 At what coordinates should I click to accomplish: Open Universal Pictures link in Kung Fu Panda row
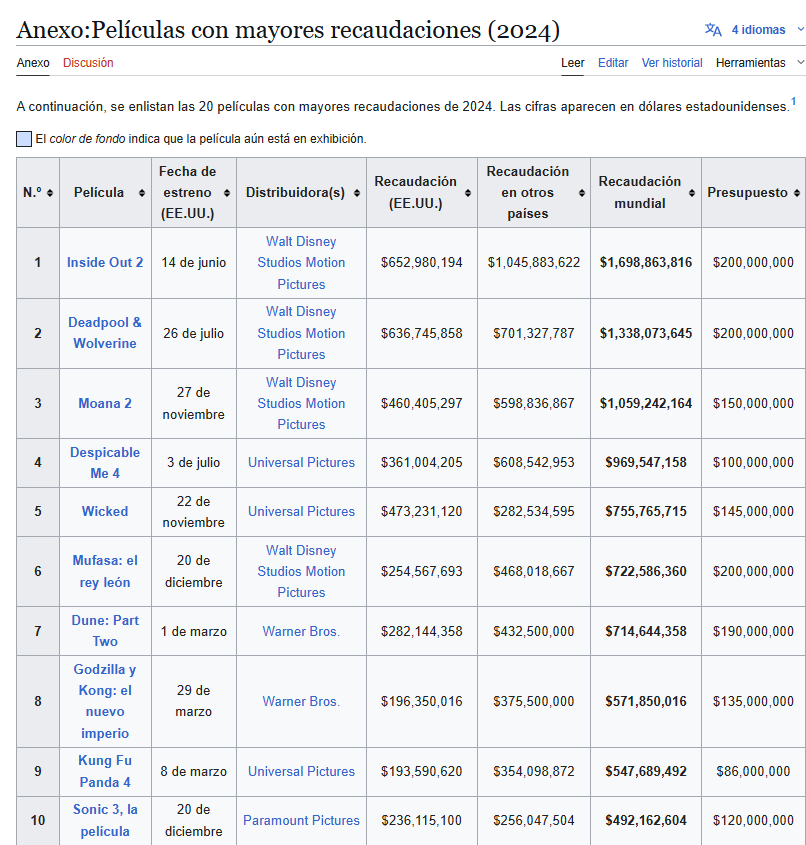301,771
